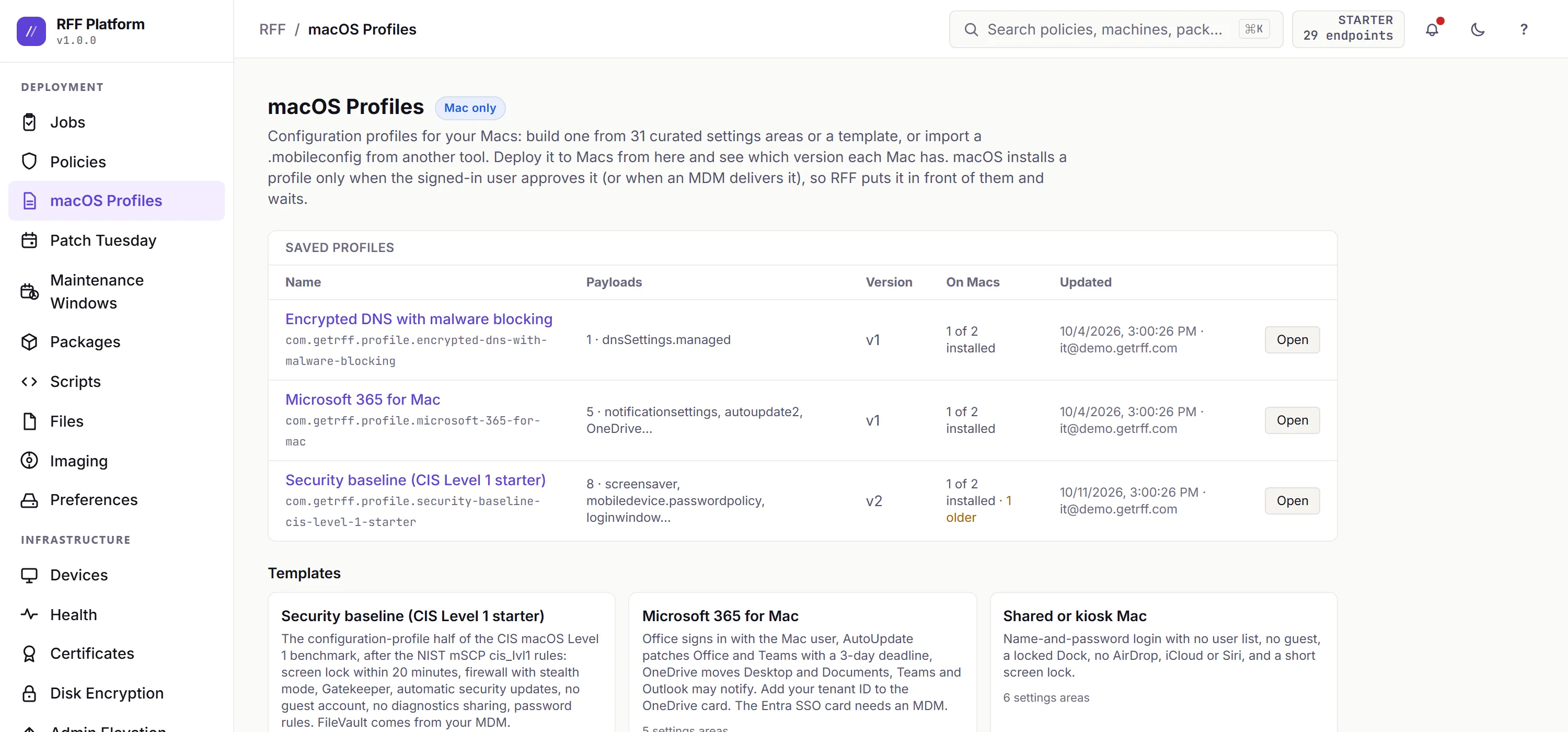The height and width of the screenshot is (732, 1568).
Task: Open notifications bell icon
Action: [x=1432, y=29]
